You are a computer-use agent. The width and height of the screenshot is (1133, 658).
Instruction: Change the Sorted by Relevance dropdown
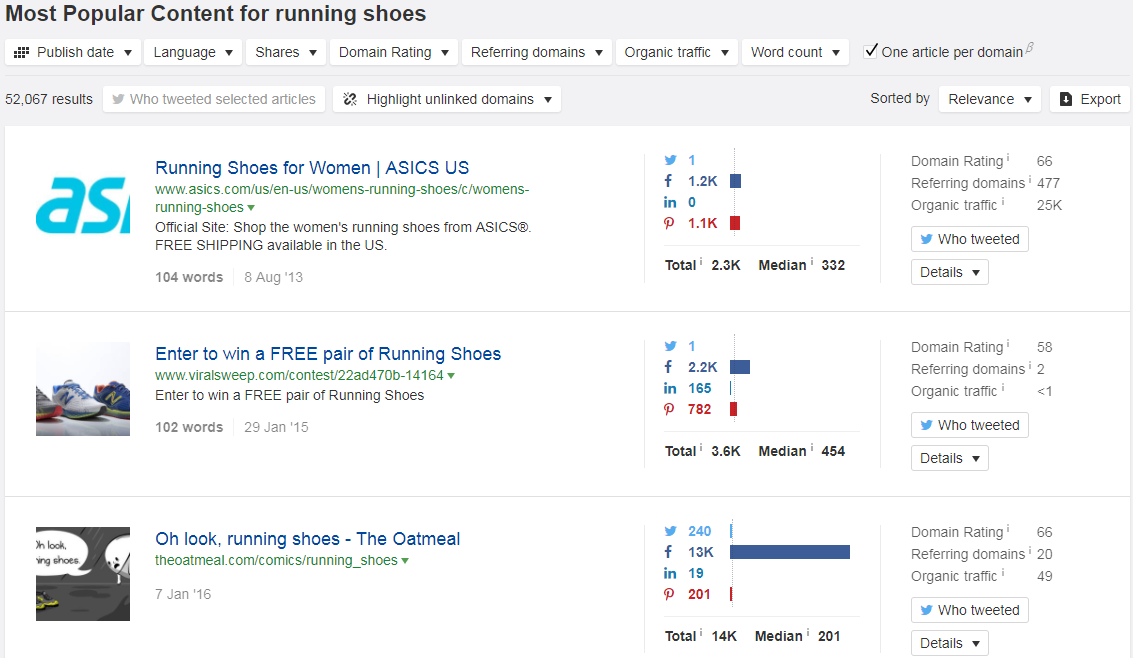(x=989, y=99)
